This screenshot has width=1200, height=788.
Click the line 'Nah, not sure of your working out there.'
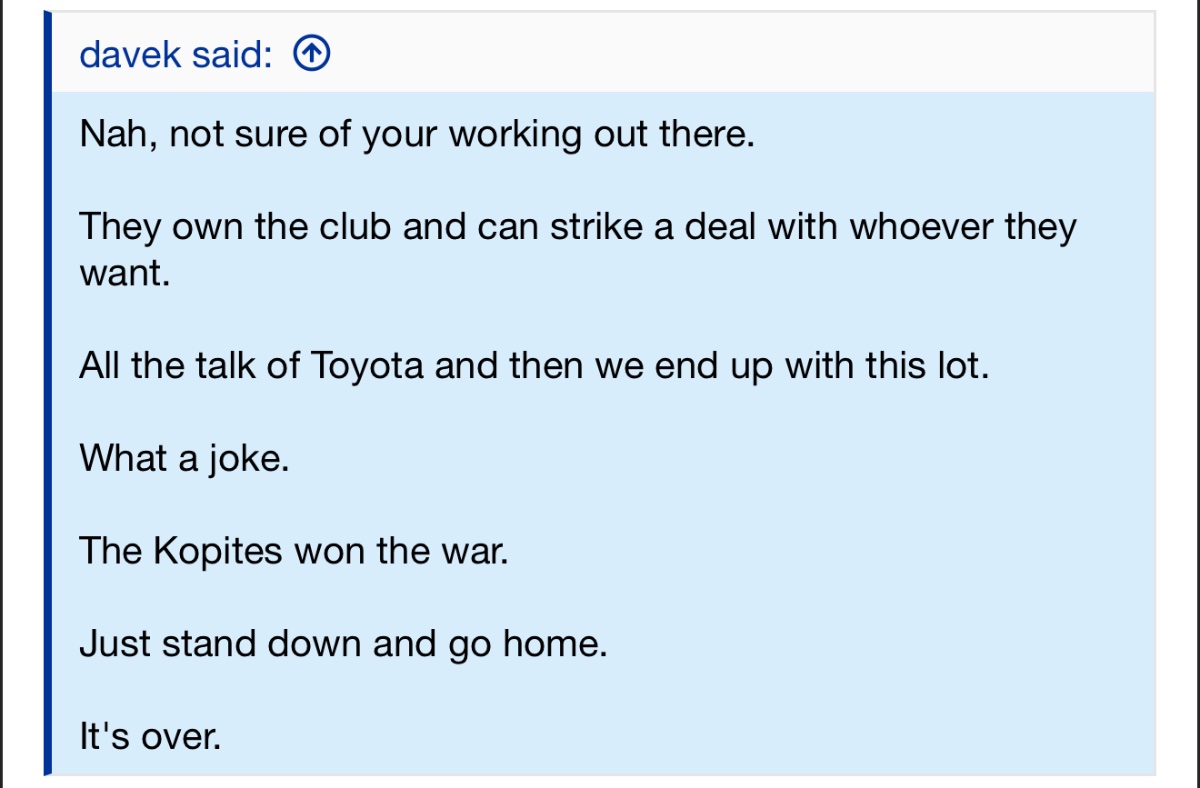coord(417,135)
